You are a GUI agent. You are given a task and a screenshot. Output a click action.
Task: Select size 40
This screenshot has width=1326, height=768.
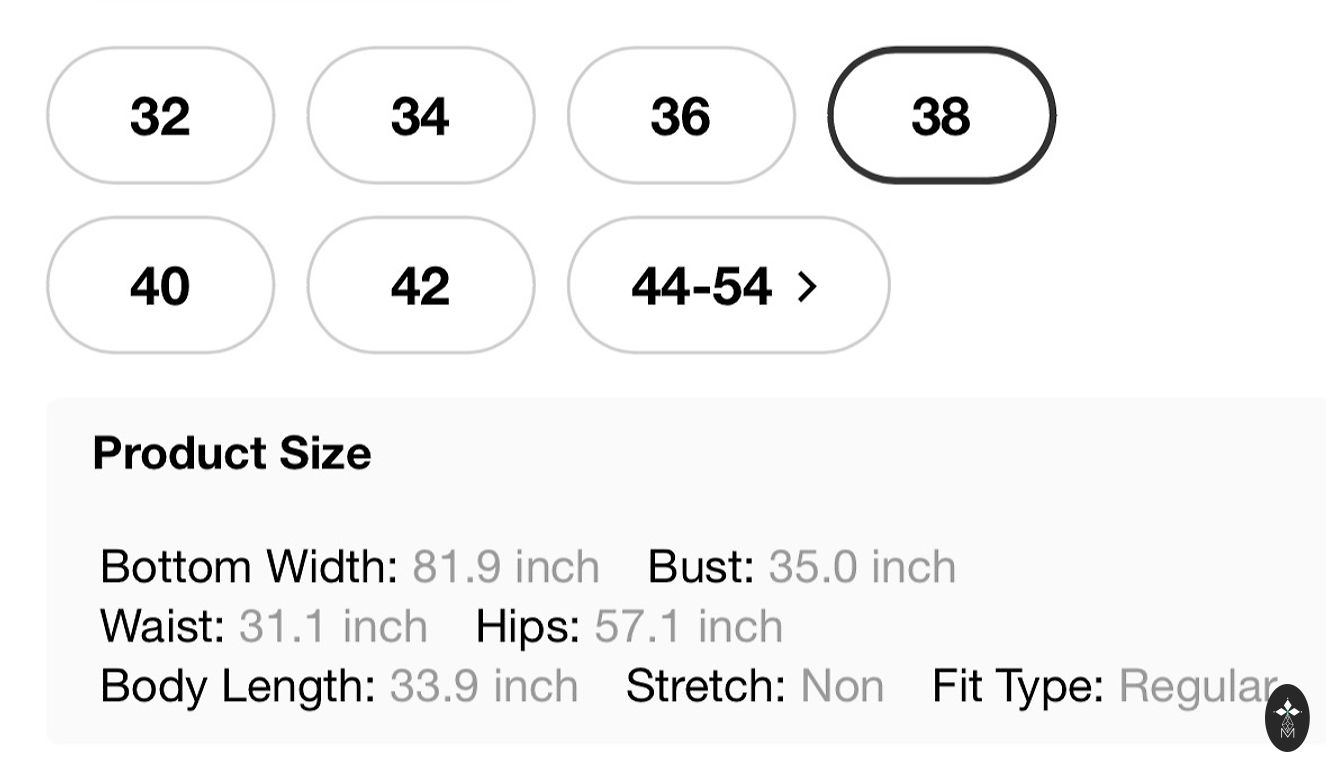[x=160, y=286]
